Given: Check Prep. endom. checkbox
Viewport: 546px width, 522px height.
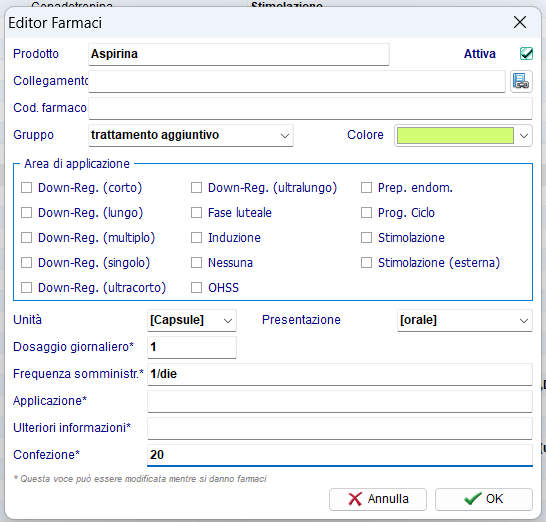Looking at the screenshot, I should point(366,188).
